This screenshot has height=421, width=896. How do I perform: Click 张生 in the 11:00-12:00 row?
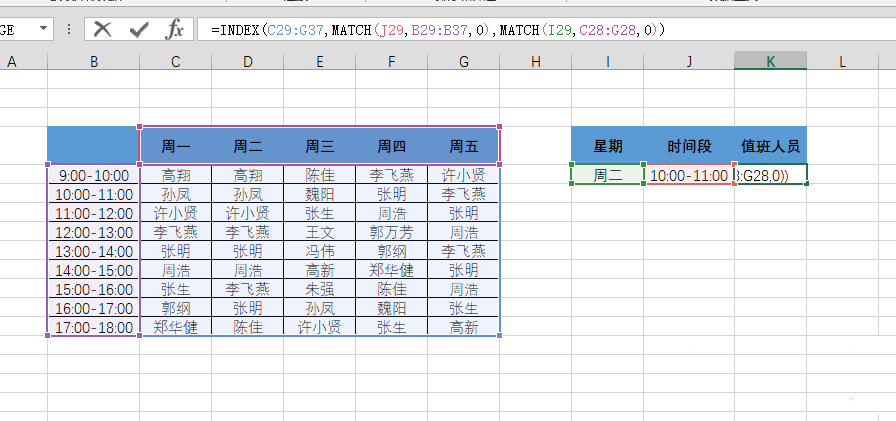pos(319,213)
